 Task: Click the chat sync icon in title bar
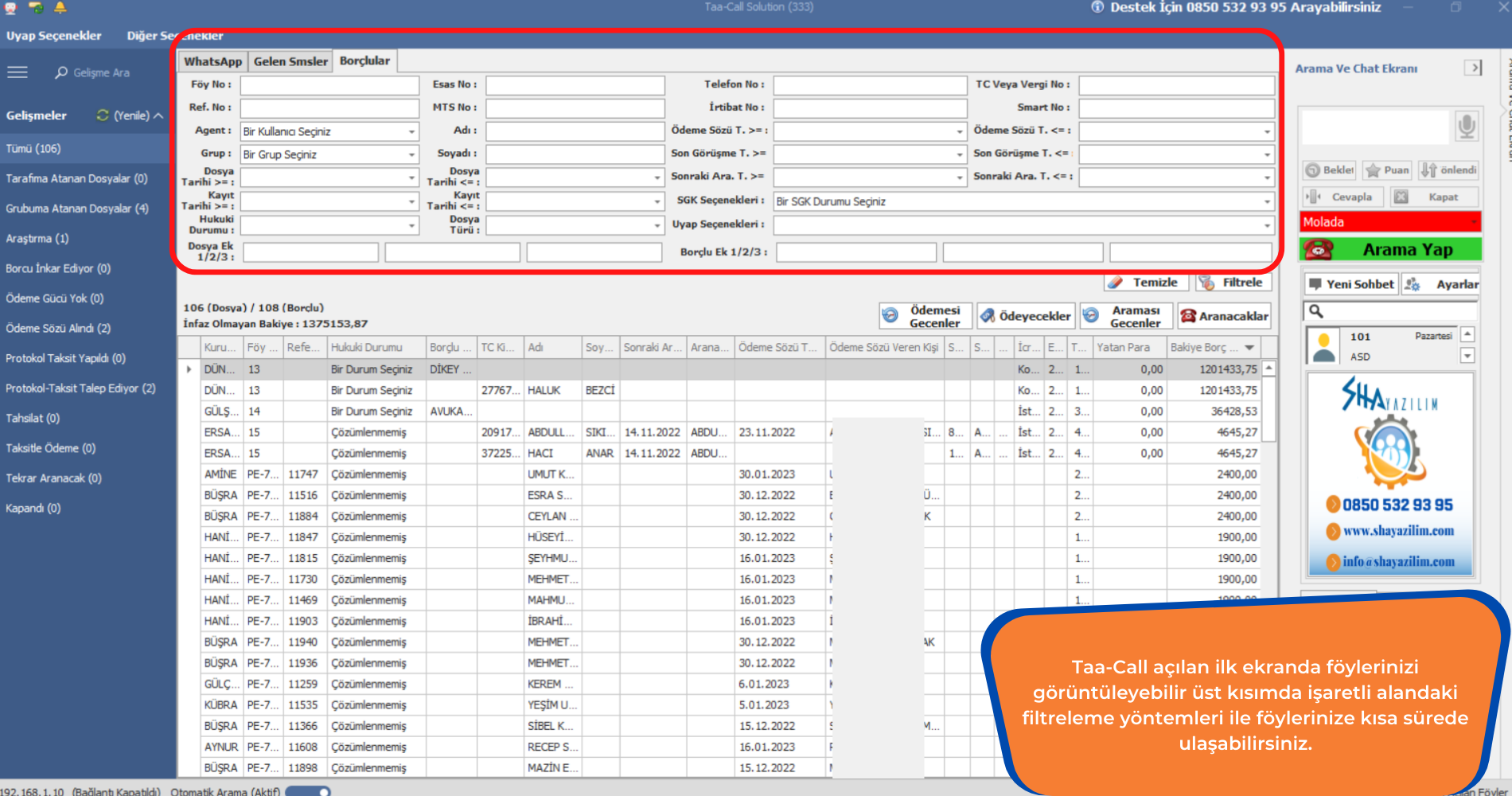click(35, 8)
